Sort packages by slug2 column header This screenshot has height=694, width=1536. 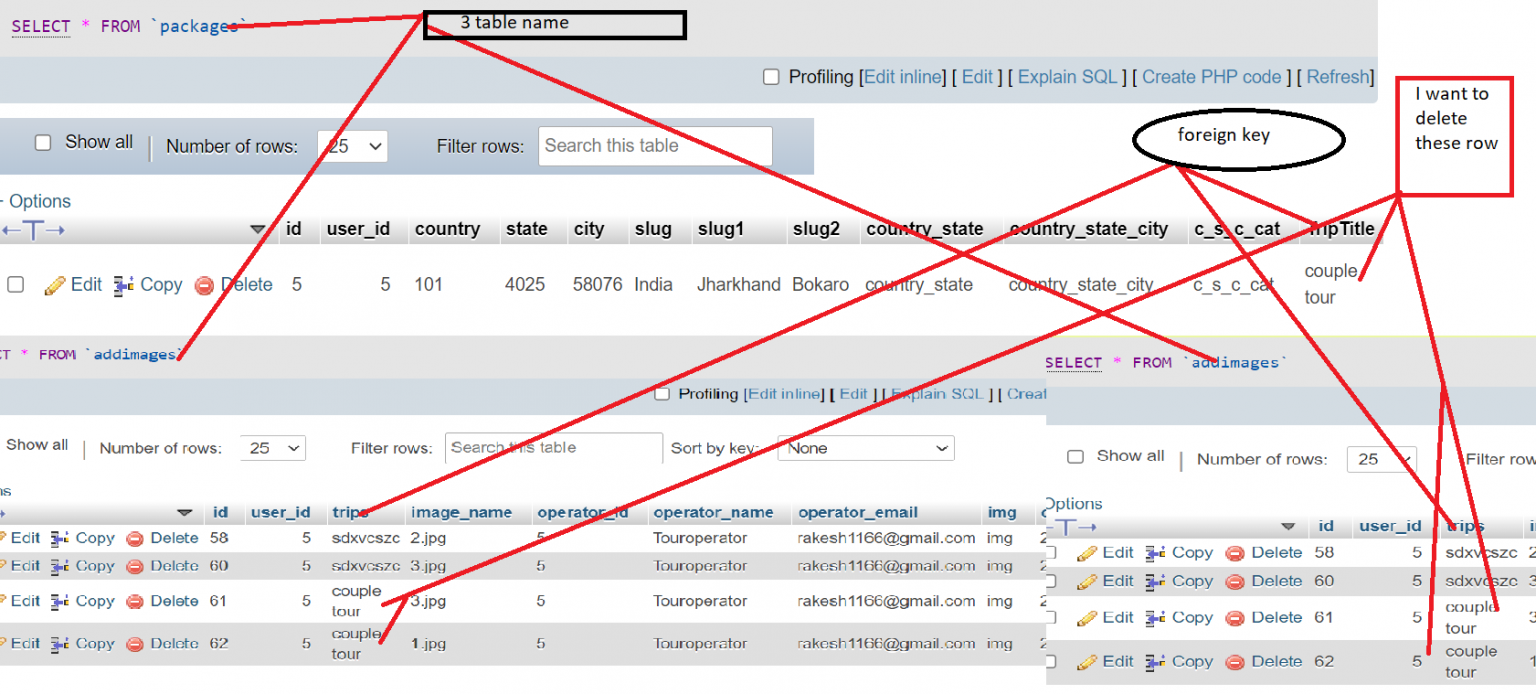[x=816, y=229]
